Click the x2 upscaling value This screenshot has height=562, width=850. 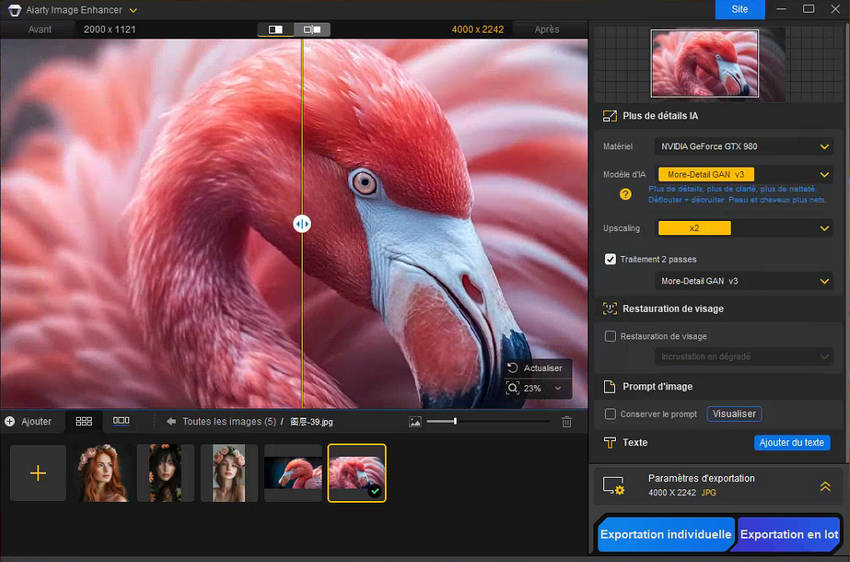694,228
